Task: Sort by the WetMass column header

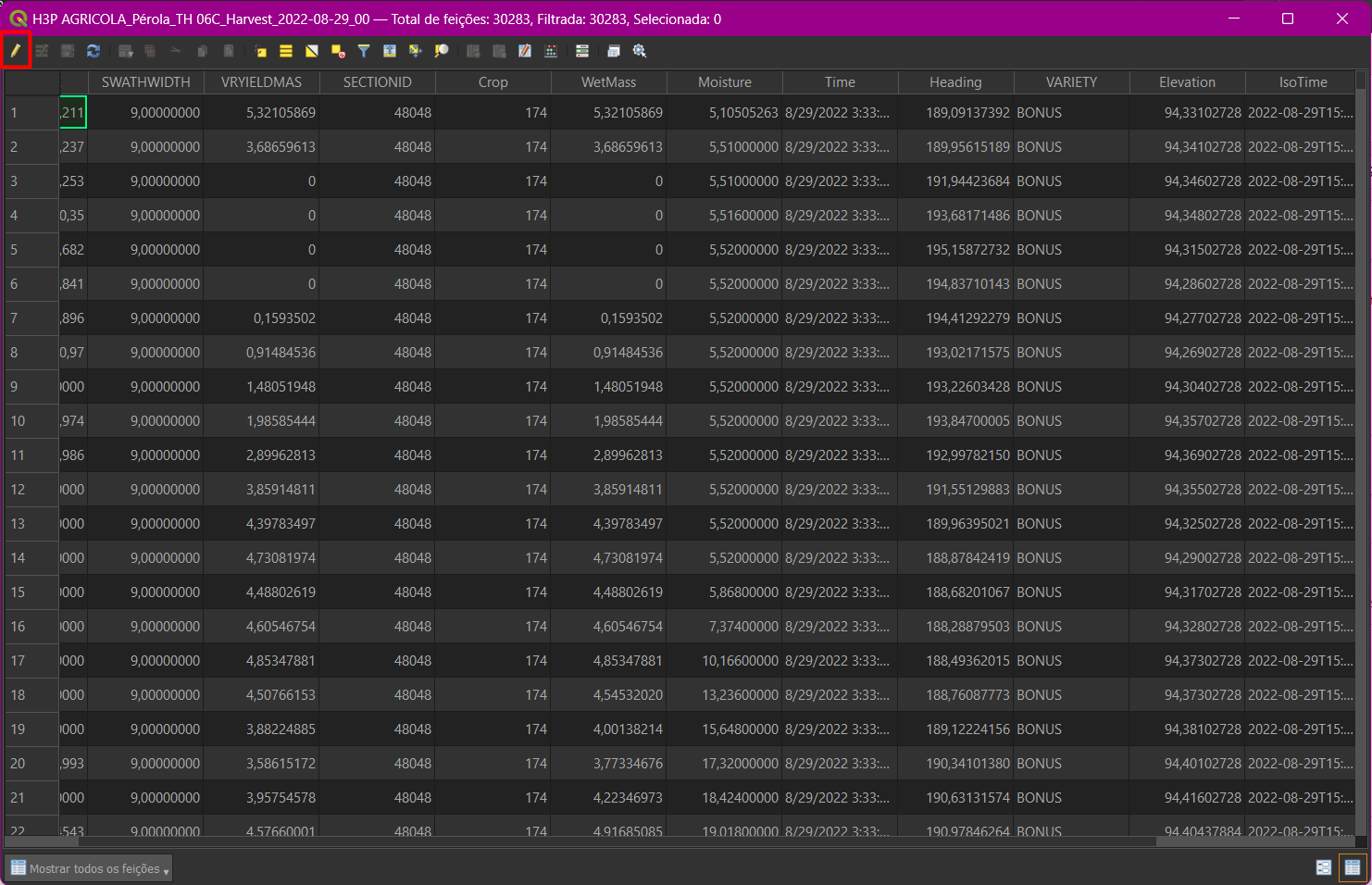Action: click(x=609, y=82)
